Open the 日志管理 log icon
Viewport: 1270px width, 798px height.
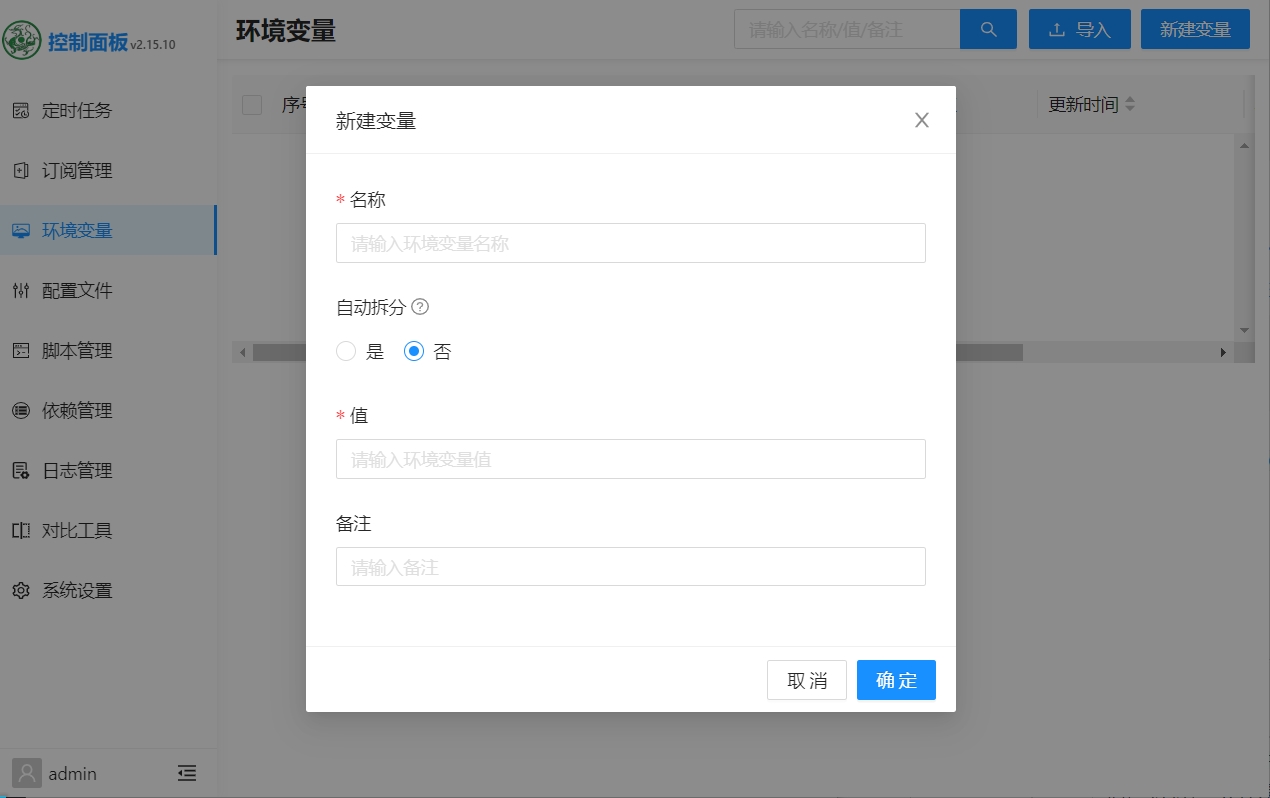pyautogui.click(x=21, y=470)
